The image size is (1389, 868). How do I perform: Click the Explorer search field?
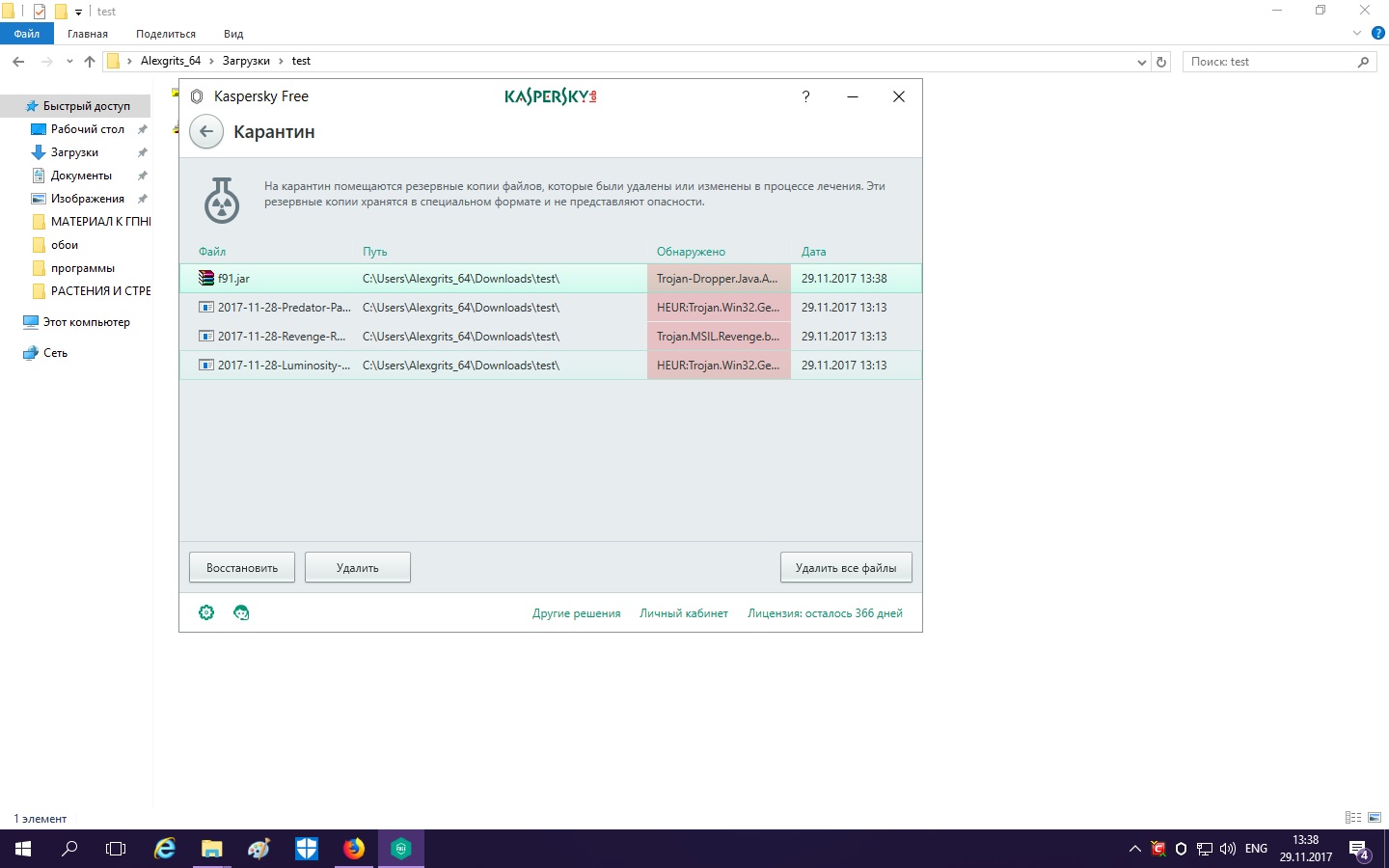tap(1269, 62)
